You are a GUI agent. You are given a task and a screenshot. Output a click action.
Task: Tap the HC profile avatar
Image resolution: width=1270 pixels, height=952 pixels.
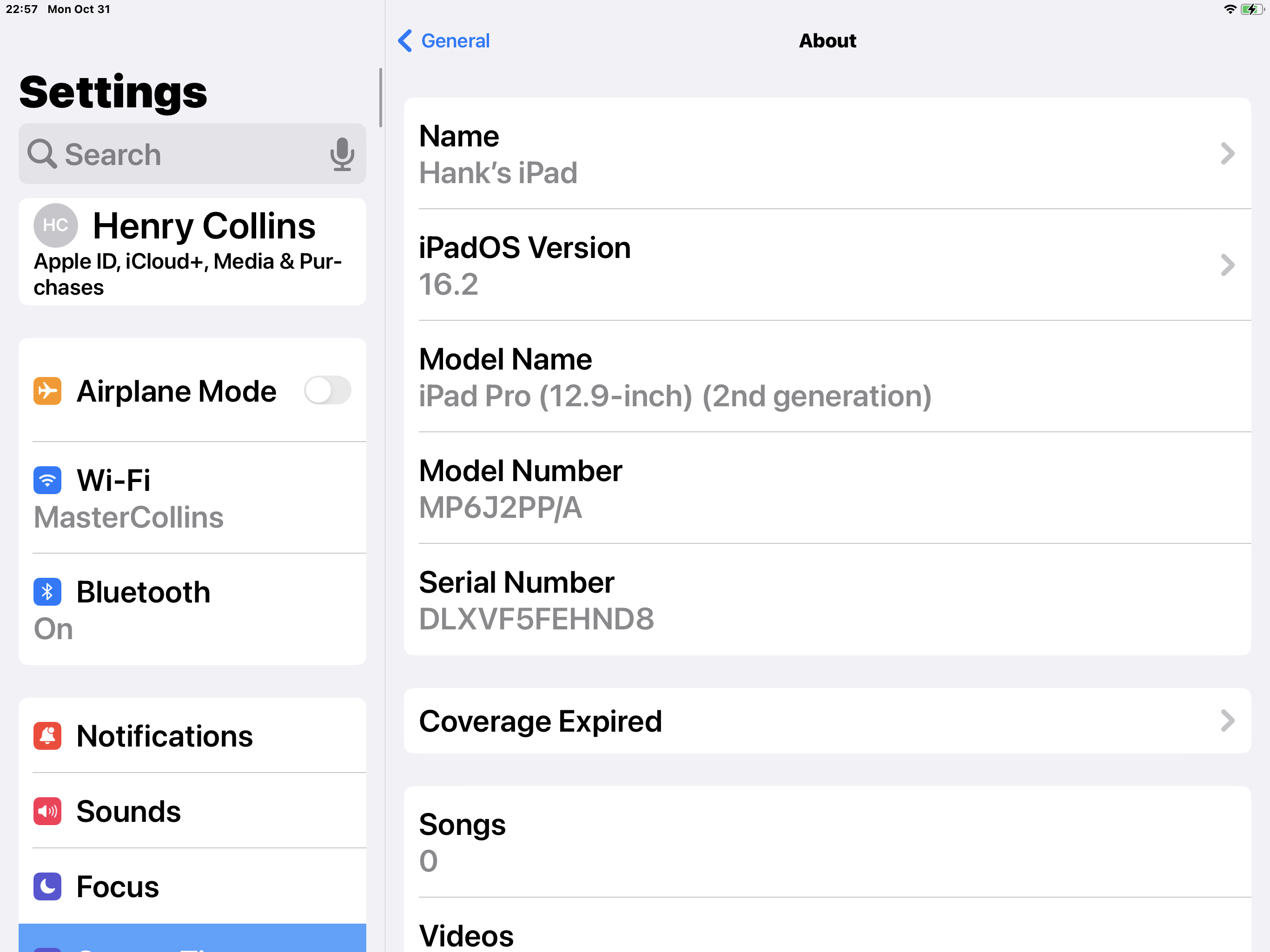pos(56,225)
